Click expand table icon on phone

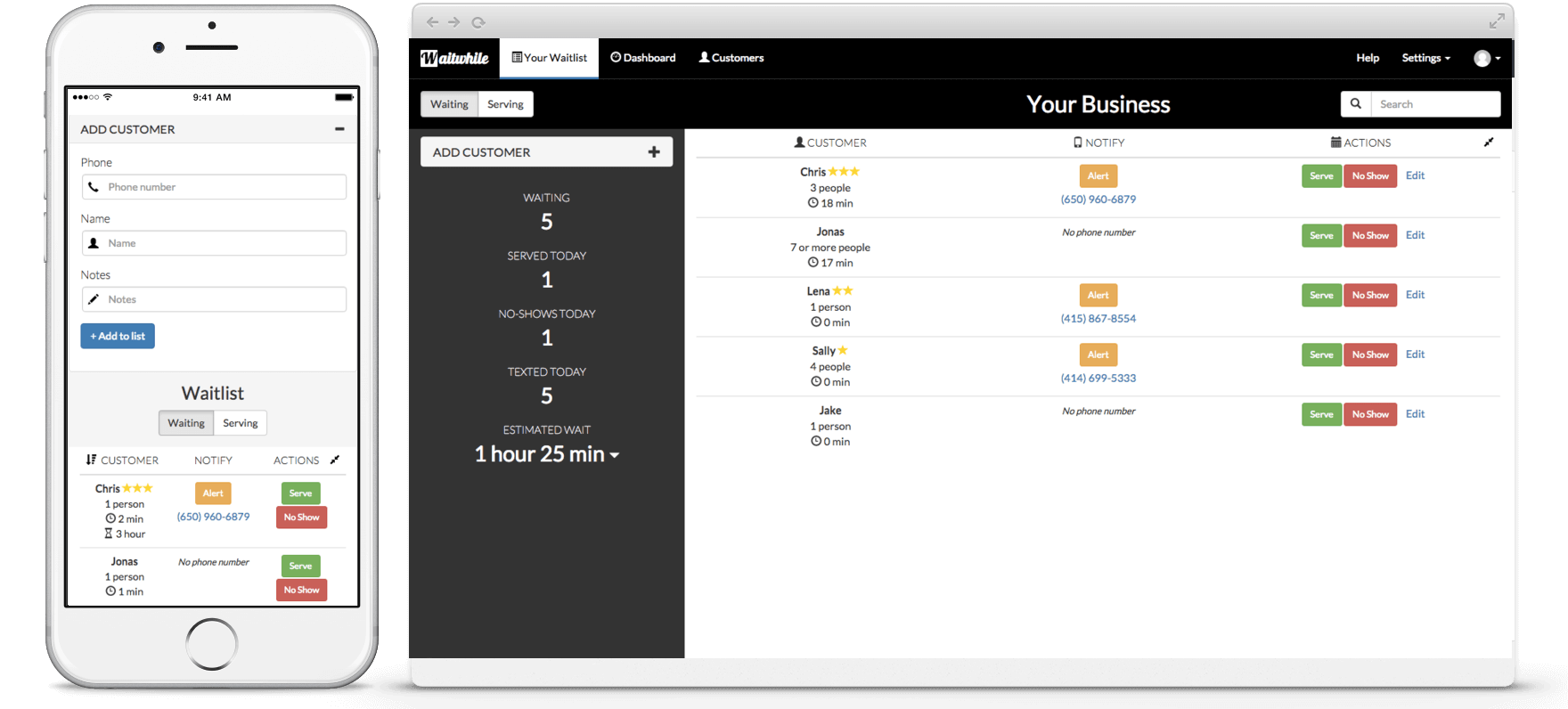point(335,460)
